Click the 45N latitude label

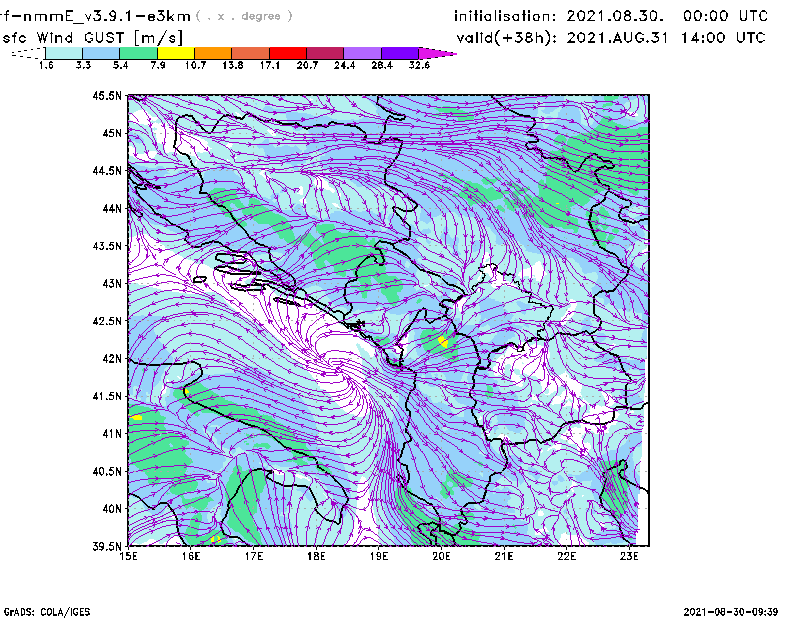tap(112, 133)
